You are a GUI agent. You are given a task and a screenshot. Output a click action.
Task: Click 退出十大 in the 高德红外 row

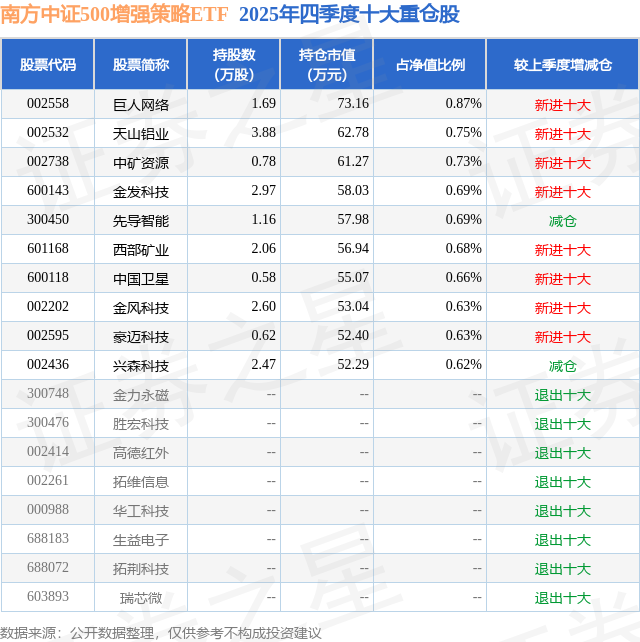tap(563, 453)
